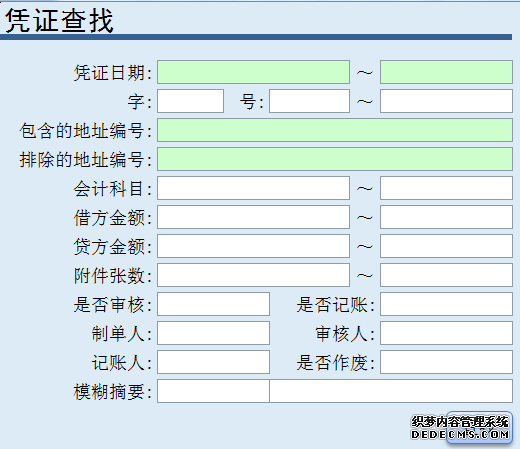
Task: Click the 附件张数 starting field
Action: pos(253,275)
